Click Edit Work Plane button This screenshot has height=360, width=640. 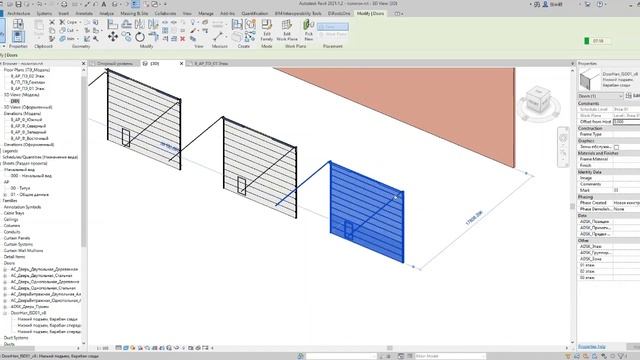coord(287,30)
